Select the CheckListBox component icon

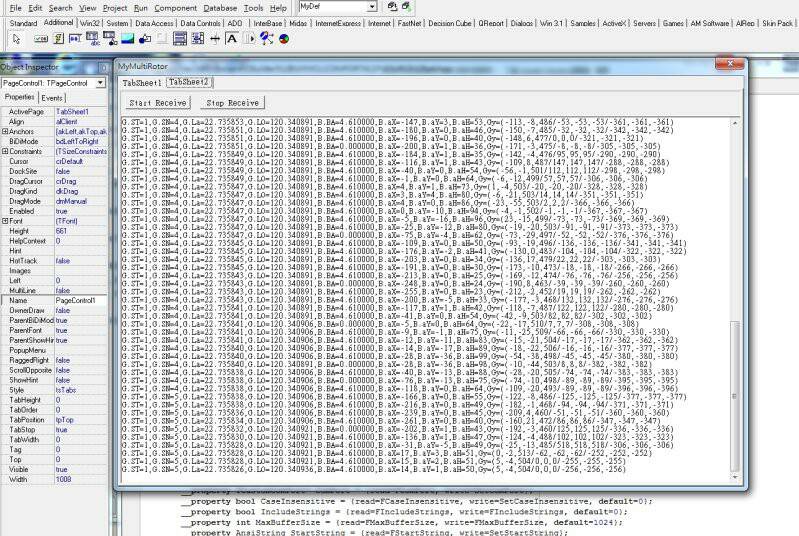(197, 39)
